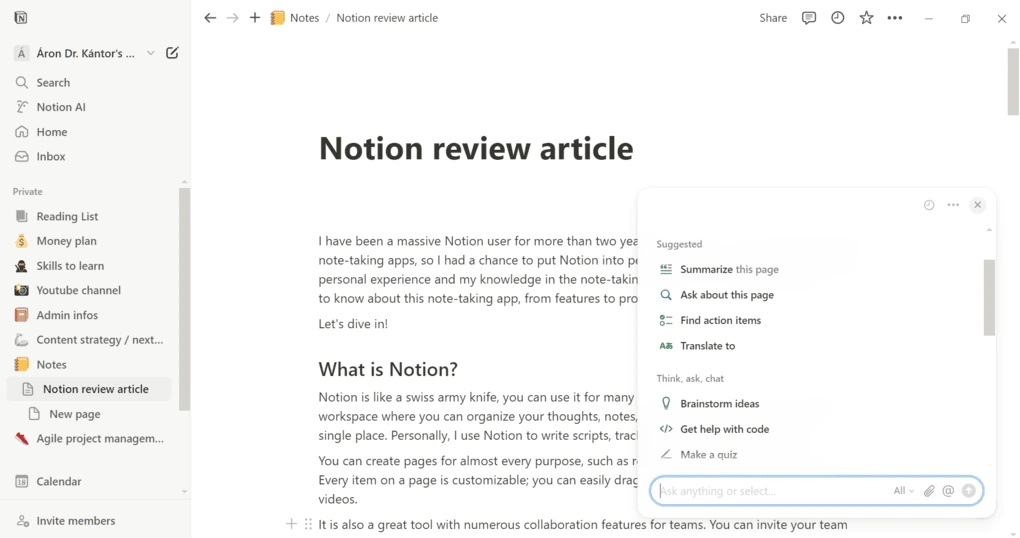Viewport: 1020px width, 538px height.
Task: Click the Private section header
Action: coord(27,191)
